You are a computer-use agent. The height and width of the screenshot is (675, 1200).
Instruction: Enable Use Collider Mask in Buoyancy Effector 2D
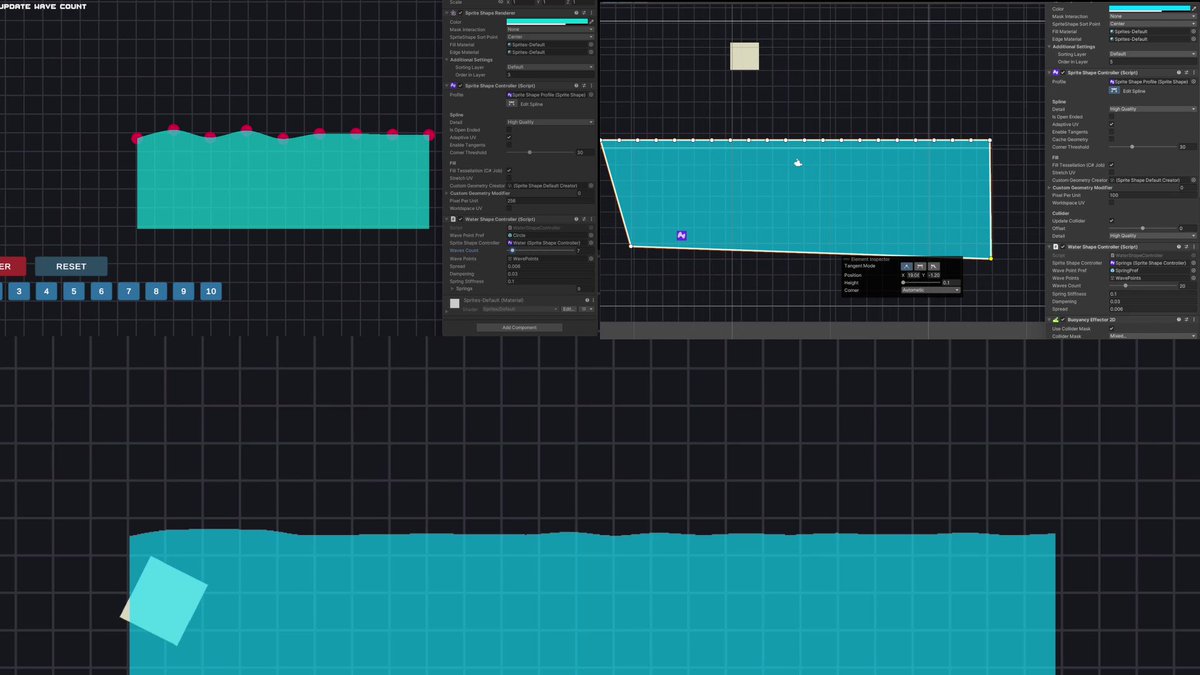tap(1112, 327)
